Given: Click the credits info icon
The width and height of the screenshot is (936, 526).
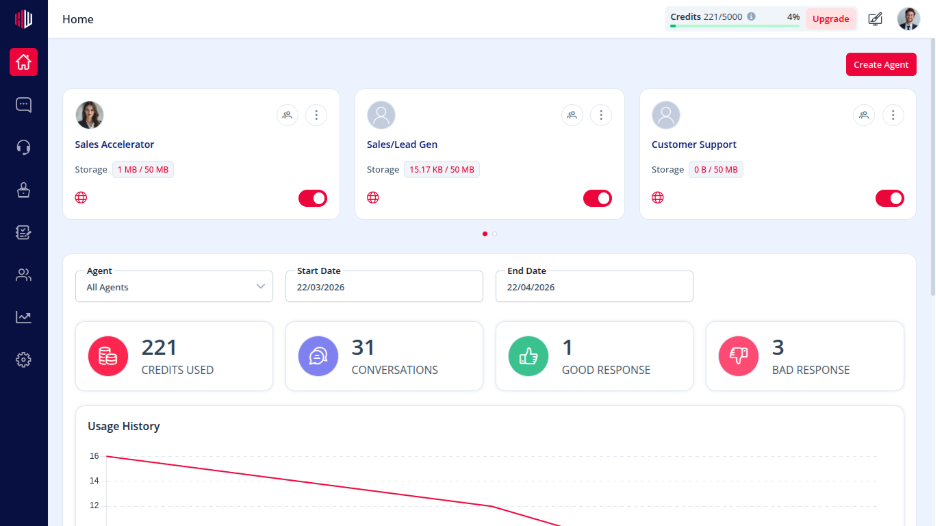Looking at the screenshot, I should click(x=751, y=17).
